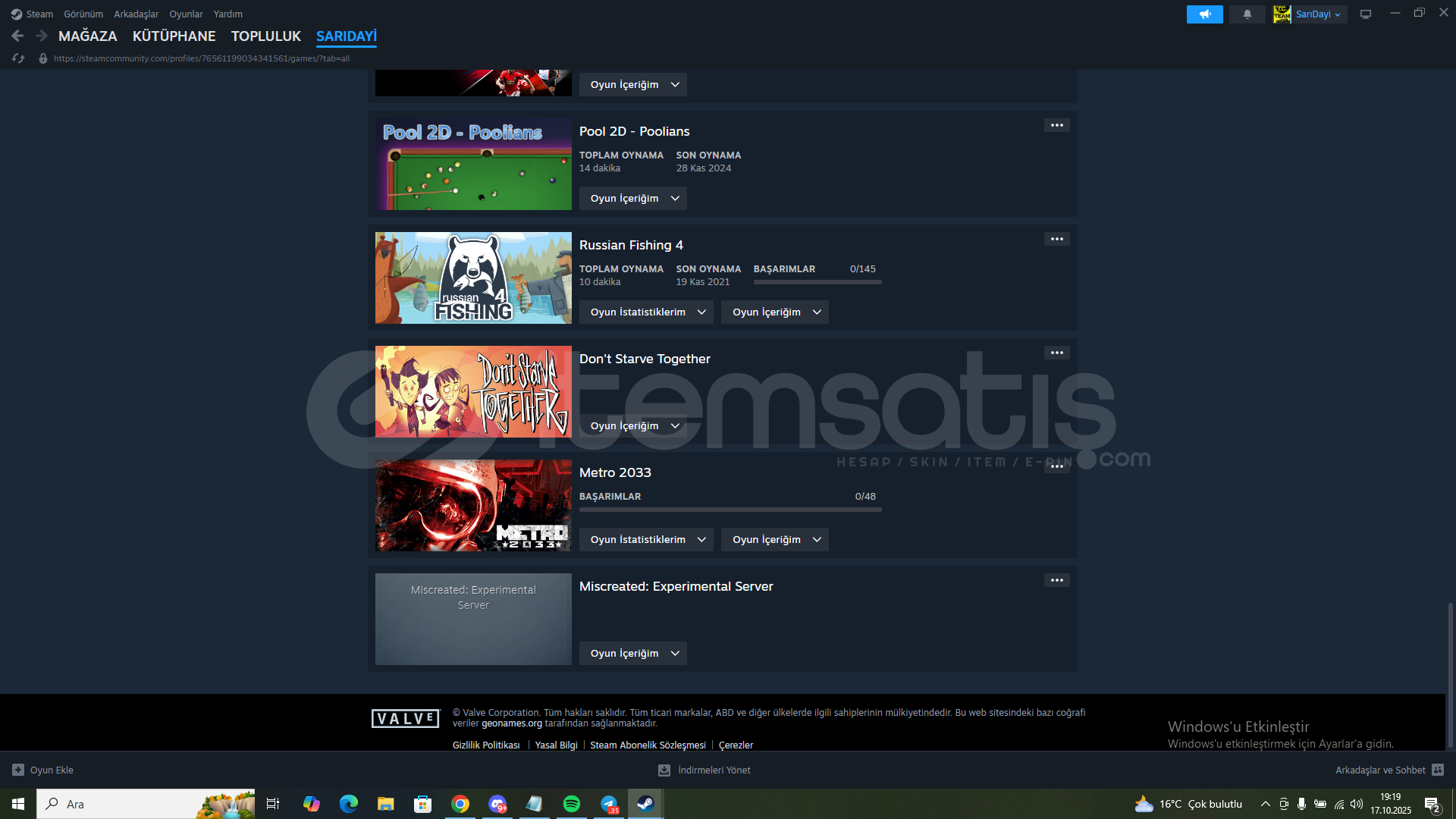Viewport: 1456px width, 819px height.
Task: Open the notifications bell icon
Action: [1247, 14]
